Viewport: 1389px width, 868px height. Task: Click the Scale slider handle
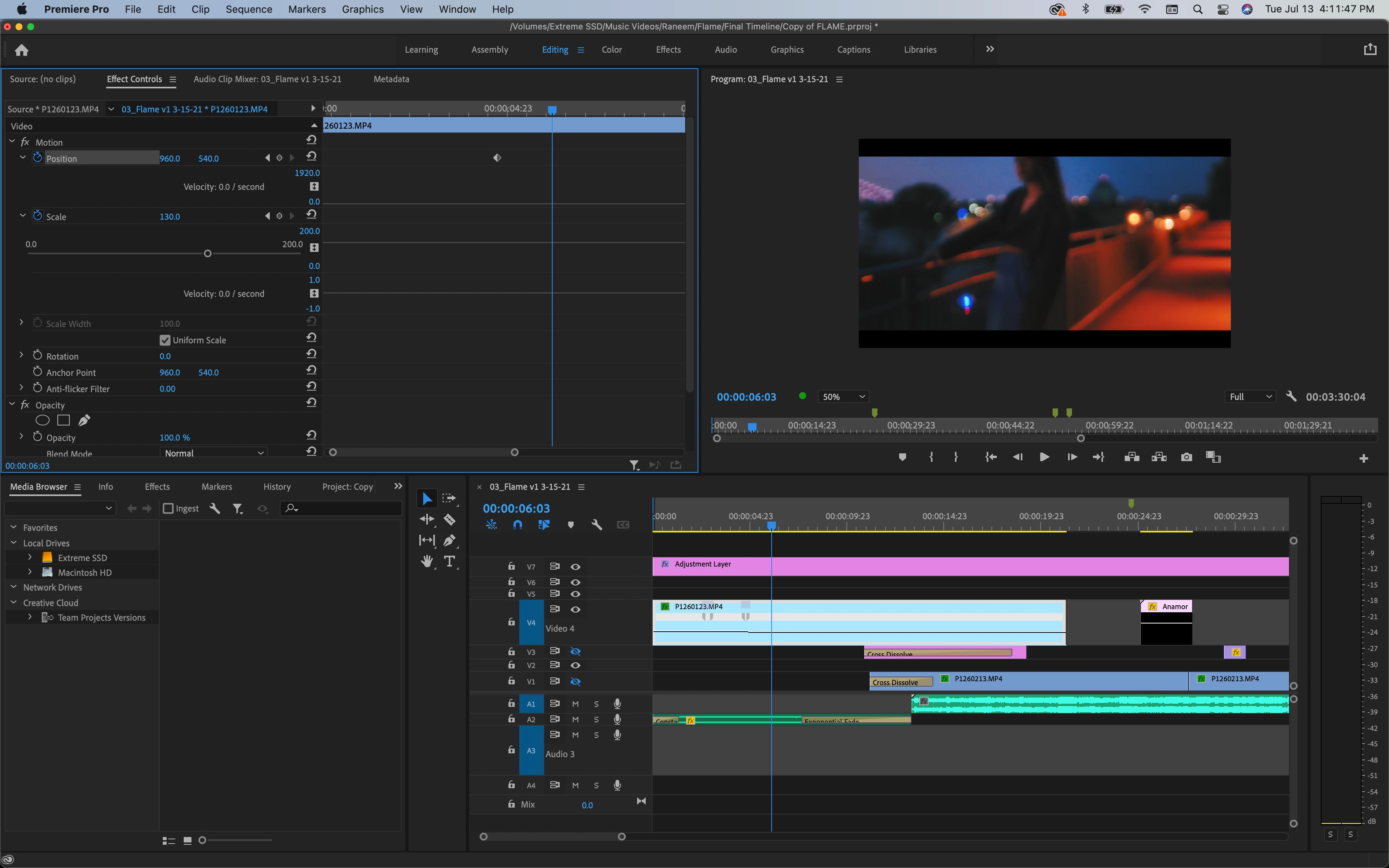point(208,253)
